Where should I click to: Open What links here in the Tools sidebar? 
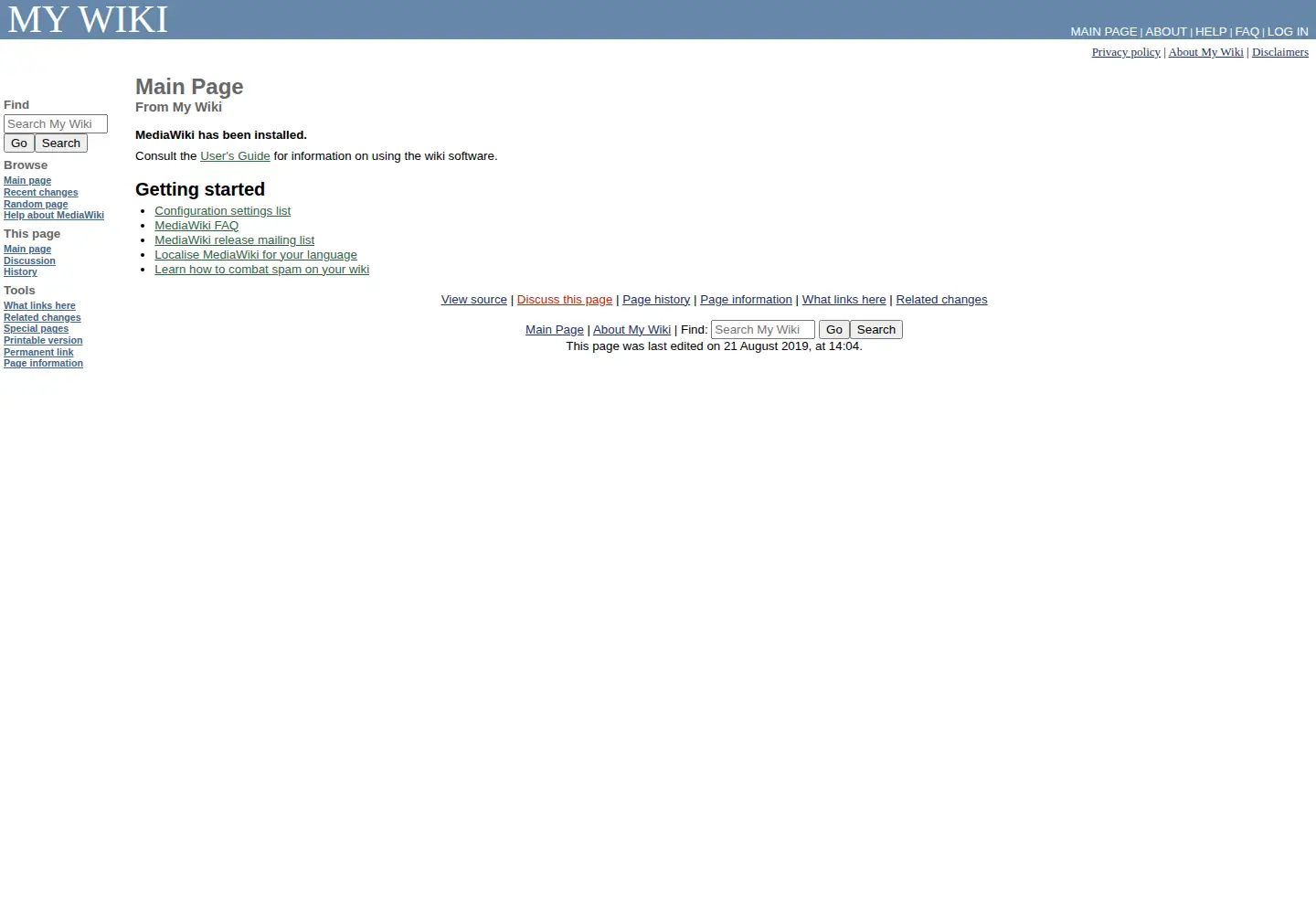click(39, 306)
